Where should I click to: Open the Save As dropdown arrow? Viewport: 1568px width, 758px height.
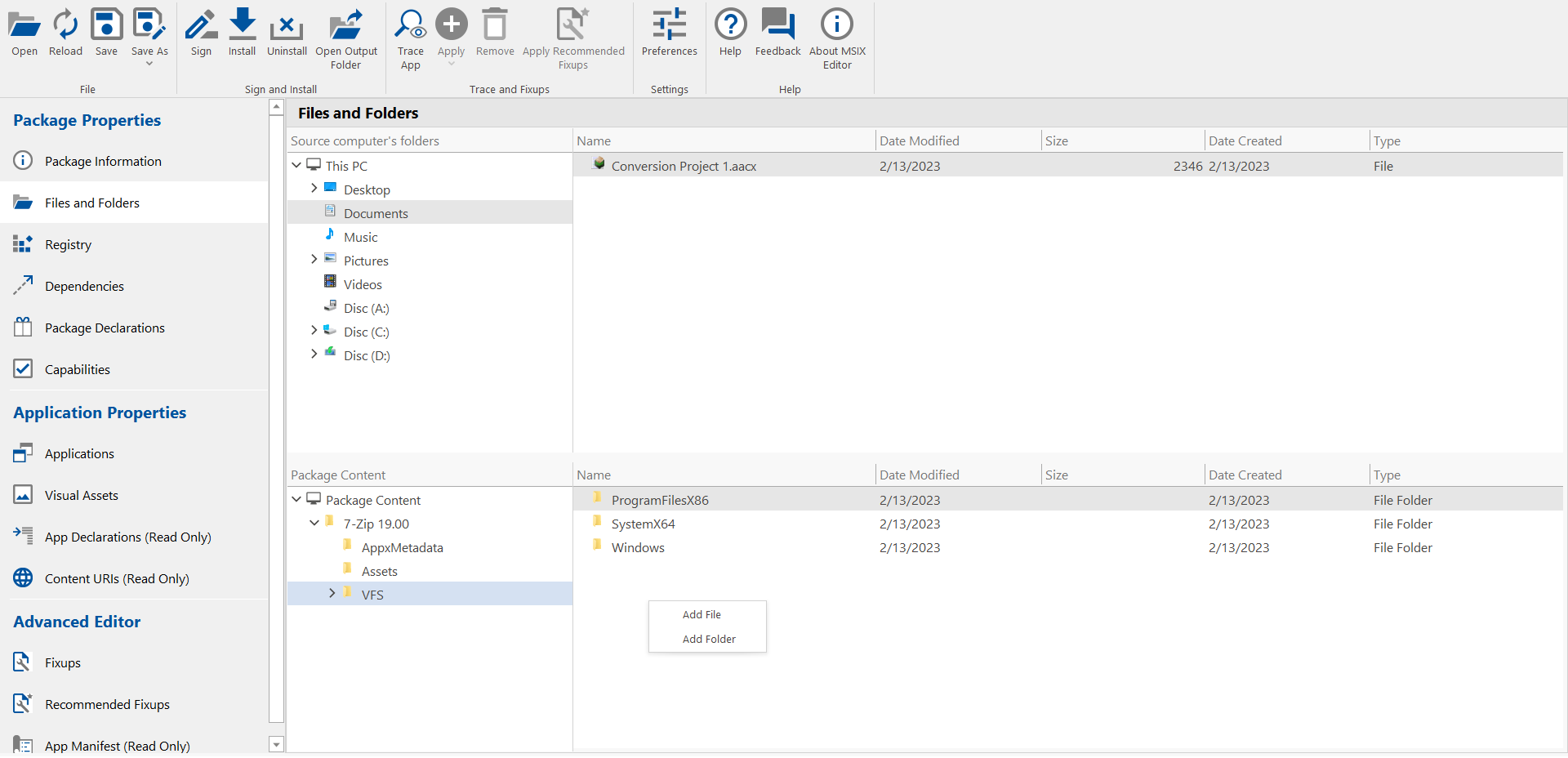click(x=149, y=64)
